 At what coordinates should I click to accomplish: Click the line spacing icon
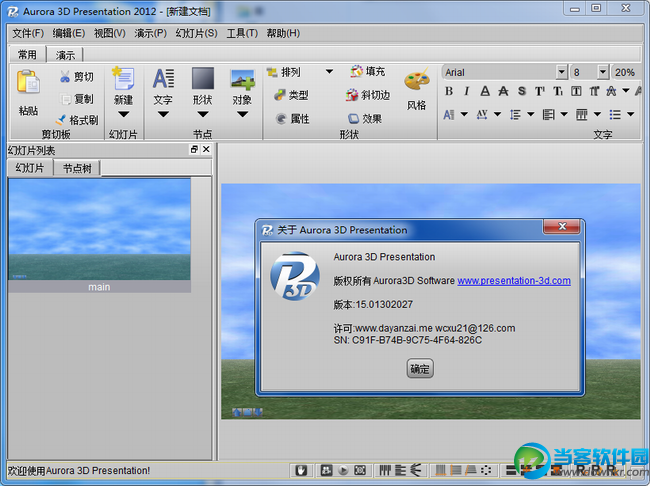(515, 114)
